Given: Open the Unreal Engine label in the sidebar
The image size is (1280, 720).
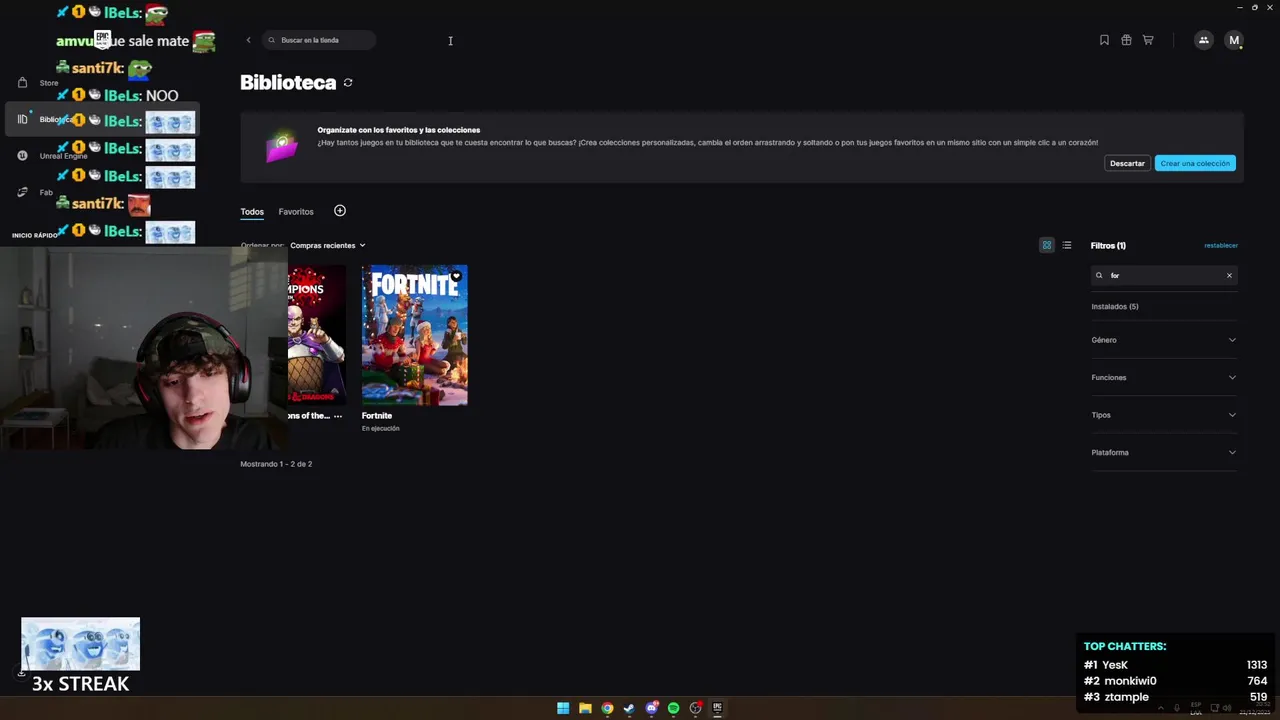Looking at the screenshot, I should (64, 156).
